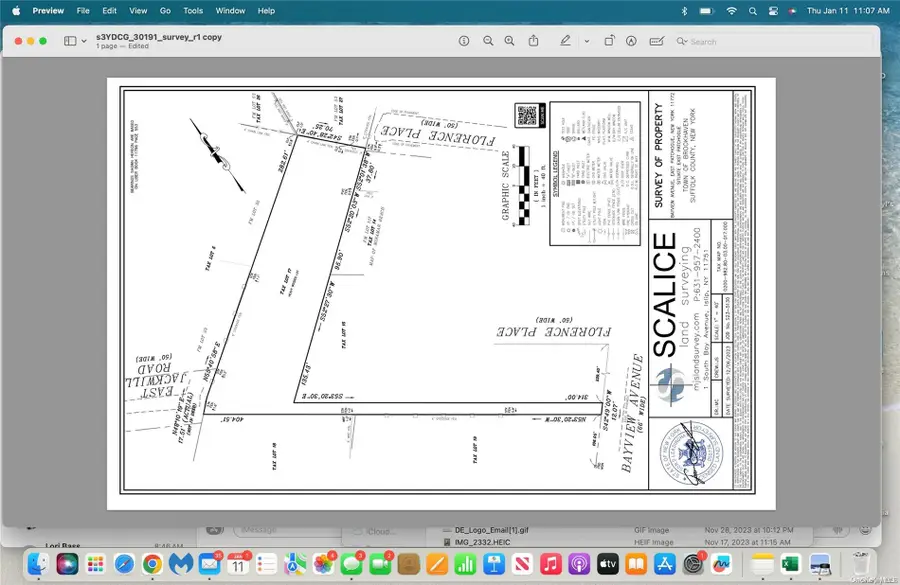Open the Tools menu
Screen dimensions: 900x585
192,11
